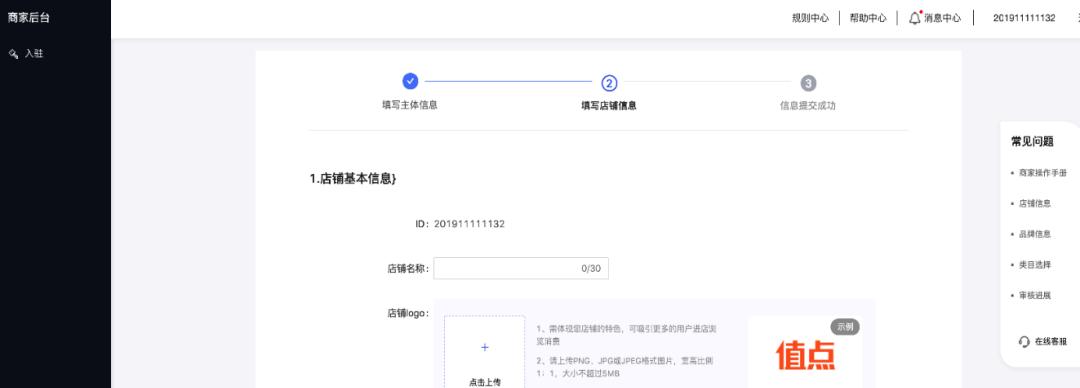Viewport: 1080px width, 388px height.
Task: Click the 店铺logo field label
Action: point(408,314)
